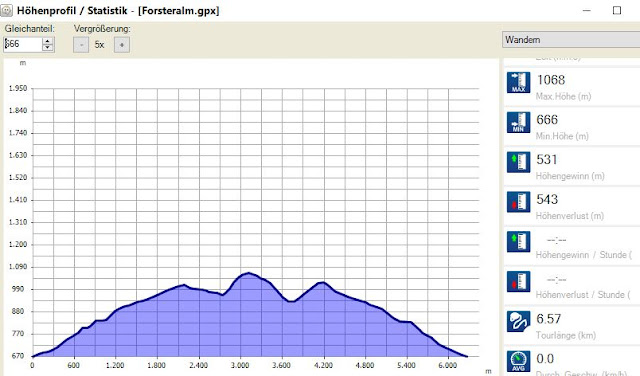Click the Max.Höhe (m) label
Screen dimensions: 640x376
pyautogui.click(x=563, y=97)
